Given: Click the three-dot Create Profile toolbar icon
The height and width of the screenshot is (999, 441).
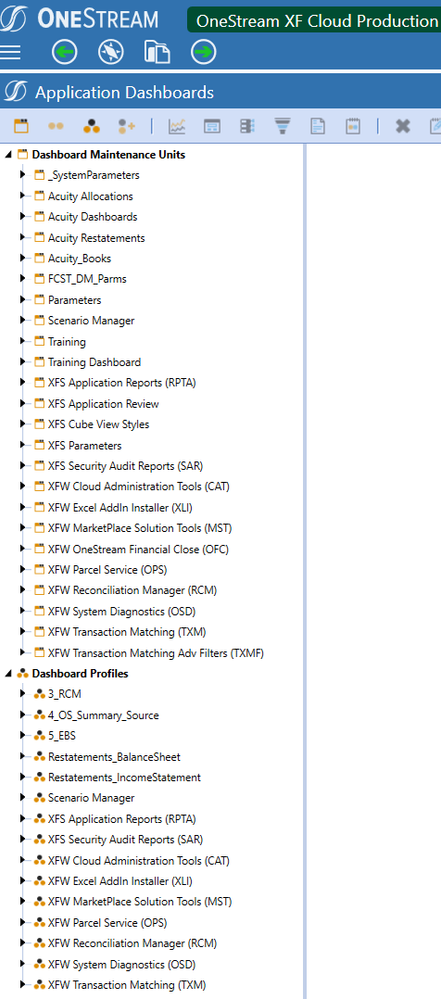Looking at the screenshot, I should pos(91,126).
